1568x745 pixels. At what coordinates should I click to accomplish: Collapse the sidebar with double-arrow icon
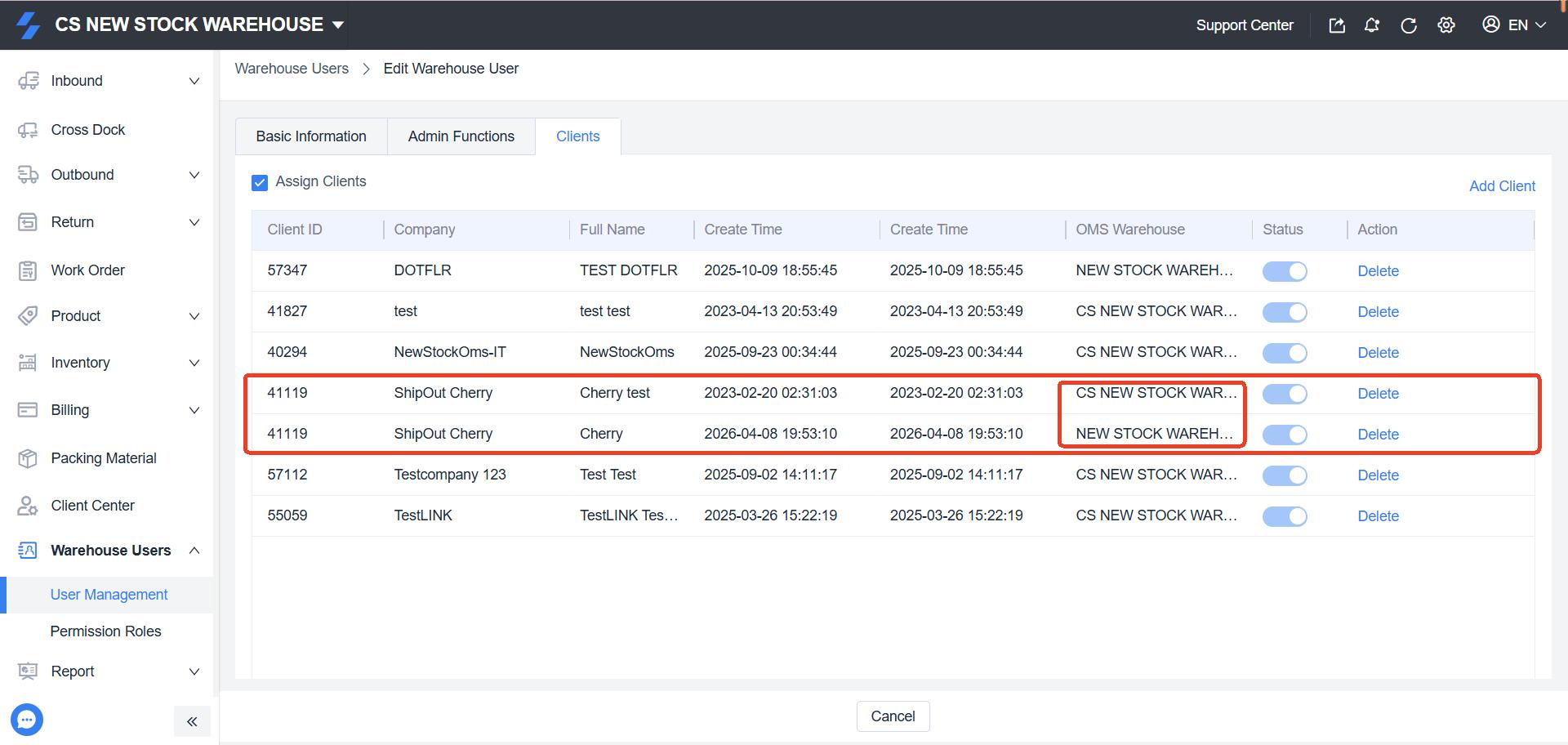click(x=192, y=721)
